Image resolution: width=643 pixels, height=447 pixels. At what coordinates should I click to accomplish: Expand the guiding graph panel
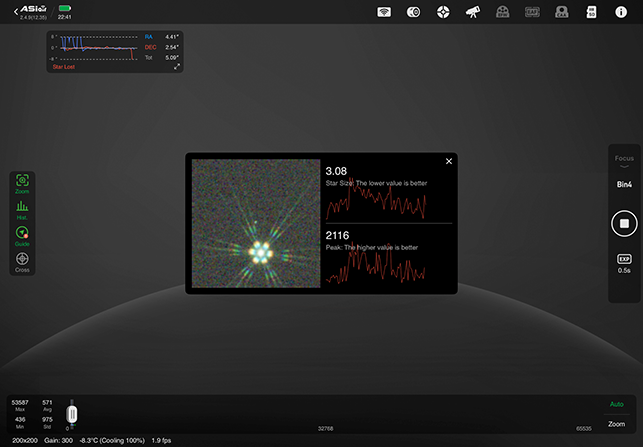(177, 66)
